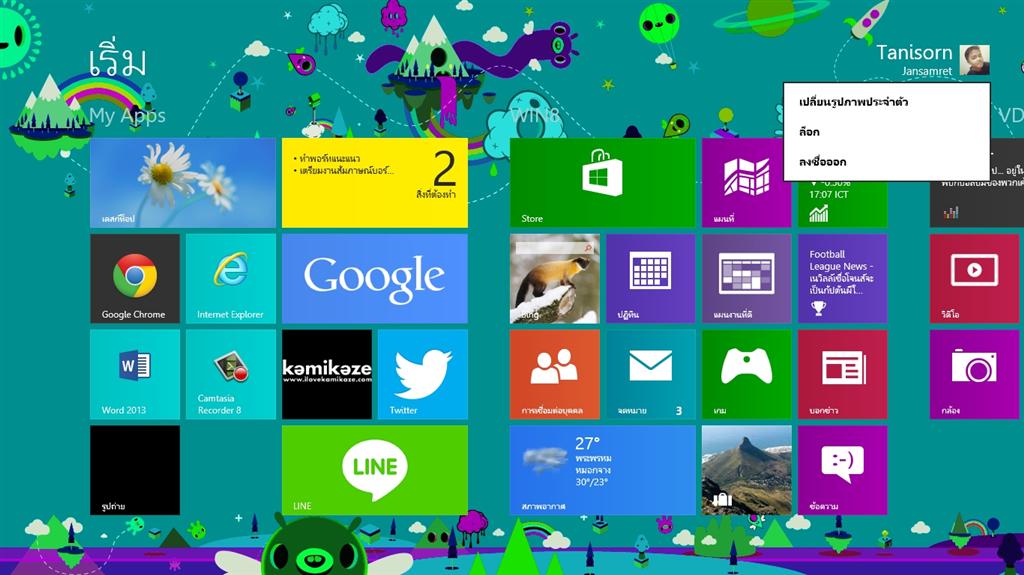Open the Xbox Games tile

pos(746,374)
